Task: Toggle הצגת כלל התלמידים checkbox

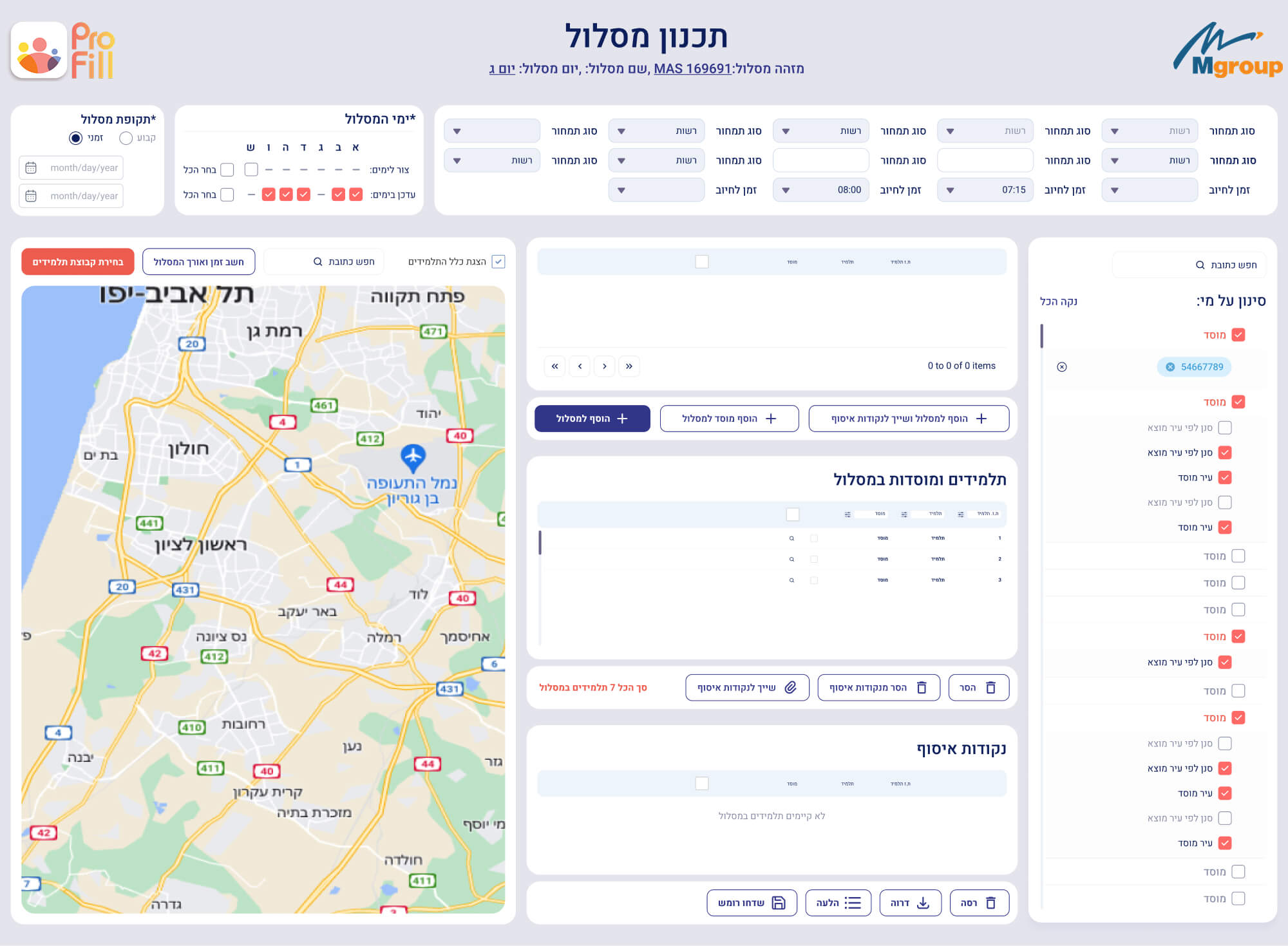Action: [x=498, y=261]
